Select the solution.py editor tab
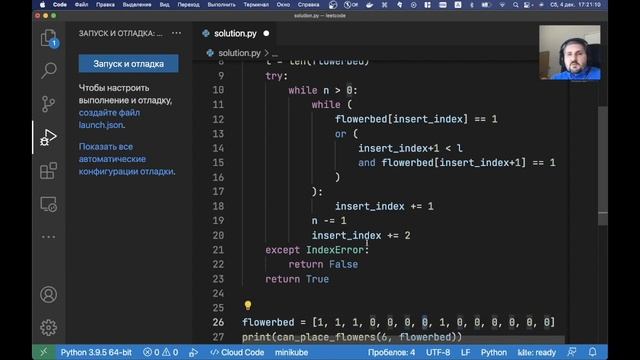 pyautogui.click(x=235, y=33)
